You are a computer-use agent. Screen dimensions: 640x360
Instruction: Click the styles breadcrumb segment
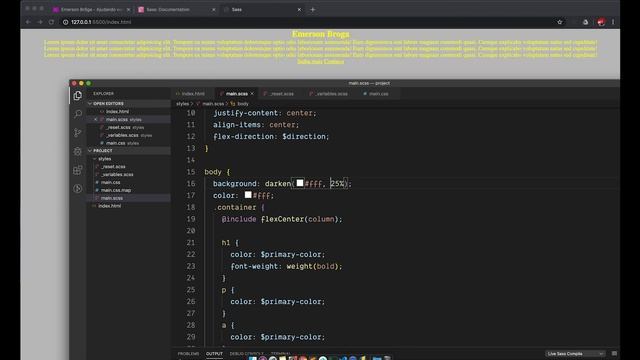point(182,104)
